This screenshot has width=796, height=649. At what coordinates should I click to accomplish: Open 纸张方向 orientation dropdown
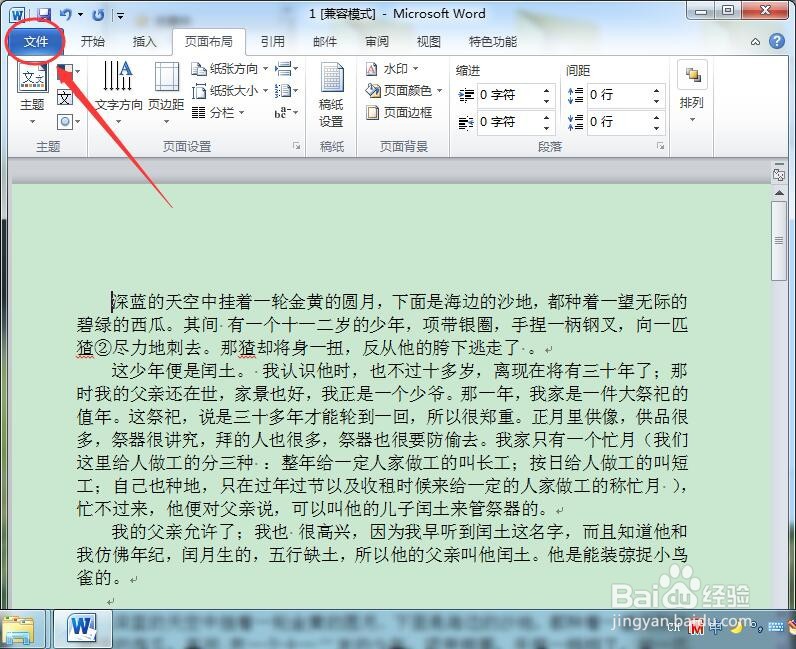click(x=229, y=69)
